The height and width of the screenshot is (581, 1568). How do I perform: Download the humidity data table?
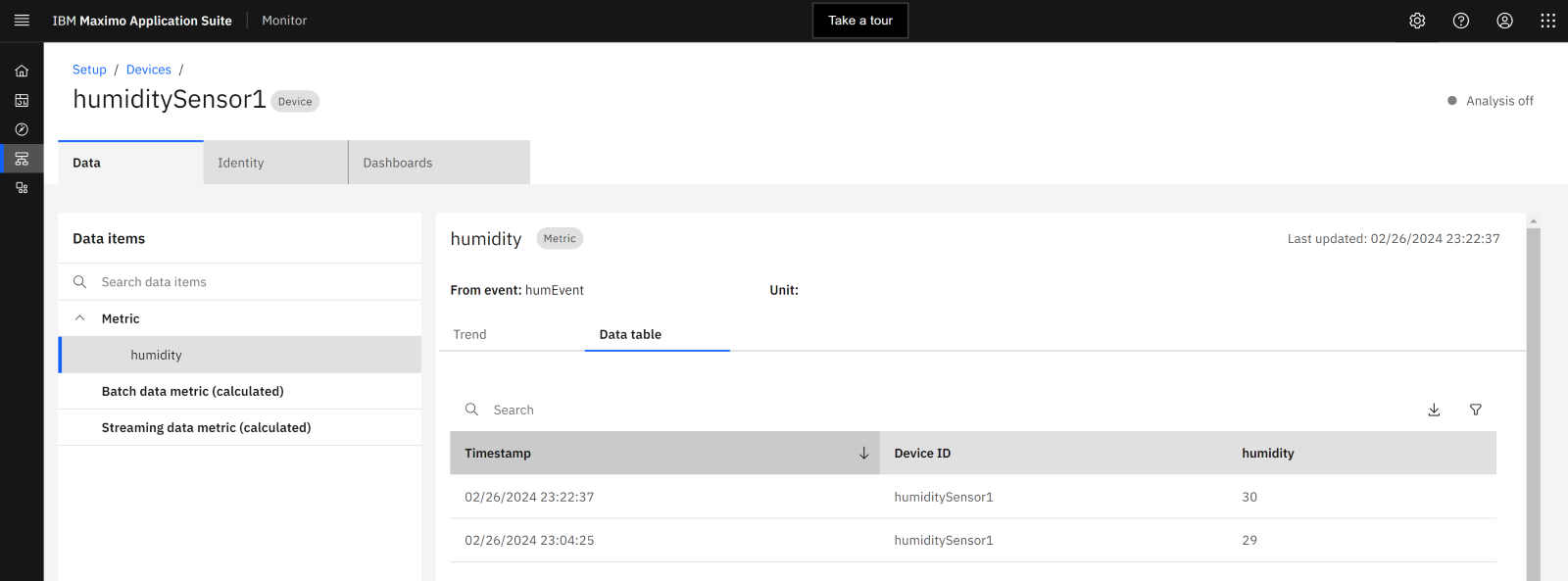point(1434,410)
